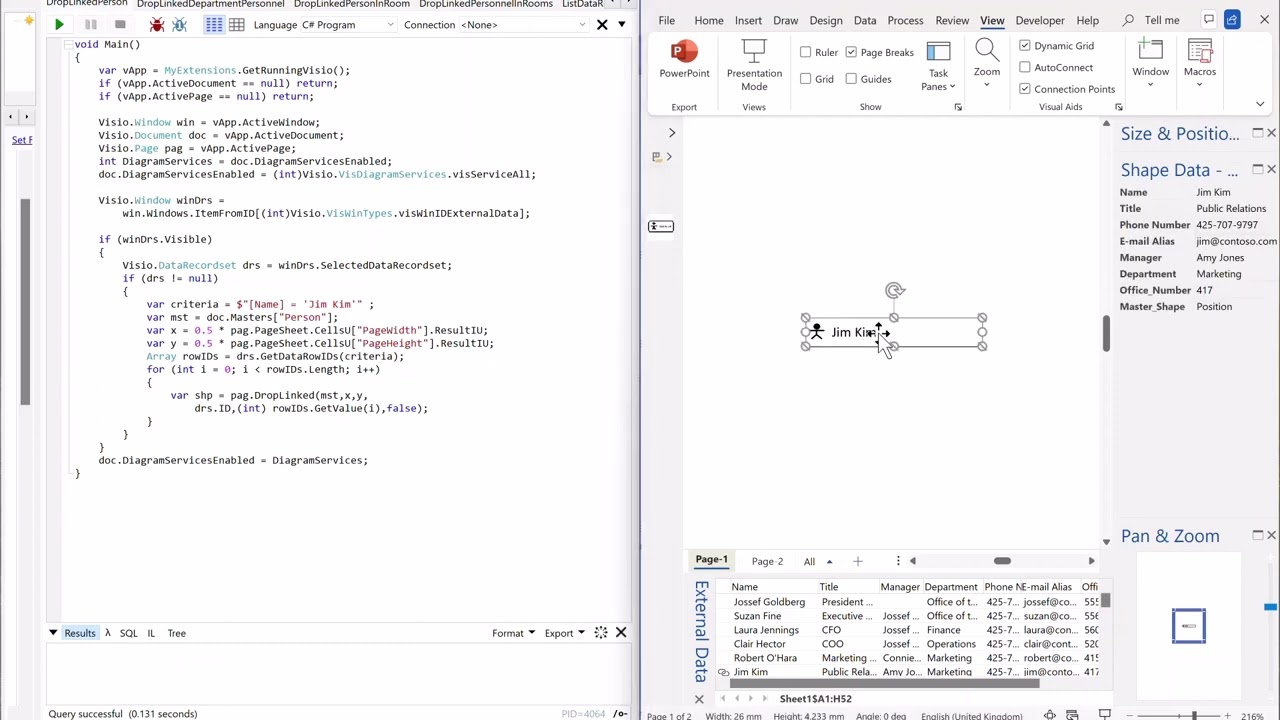1280x720 pixels.
Task: Click the presentation screen icon in status bar
Action: click(1105, 715)
